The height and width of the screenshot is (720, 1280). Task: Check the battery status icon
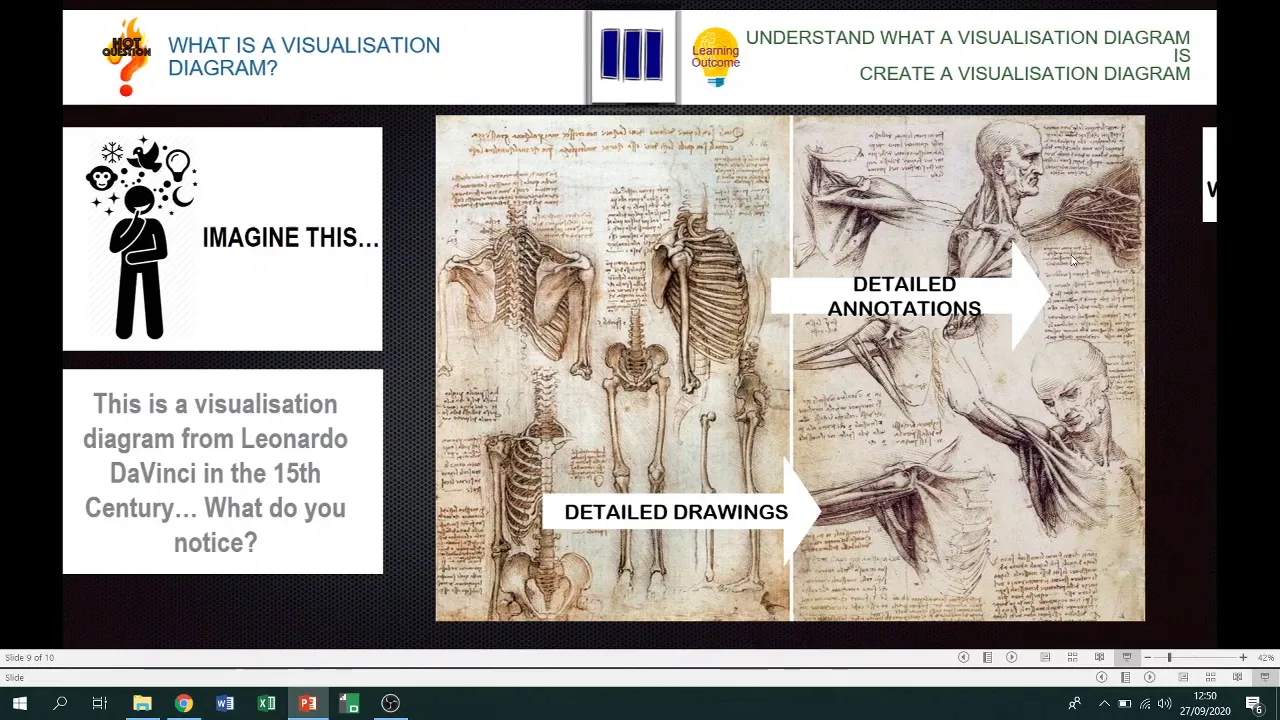(x=1124, y=704)
